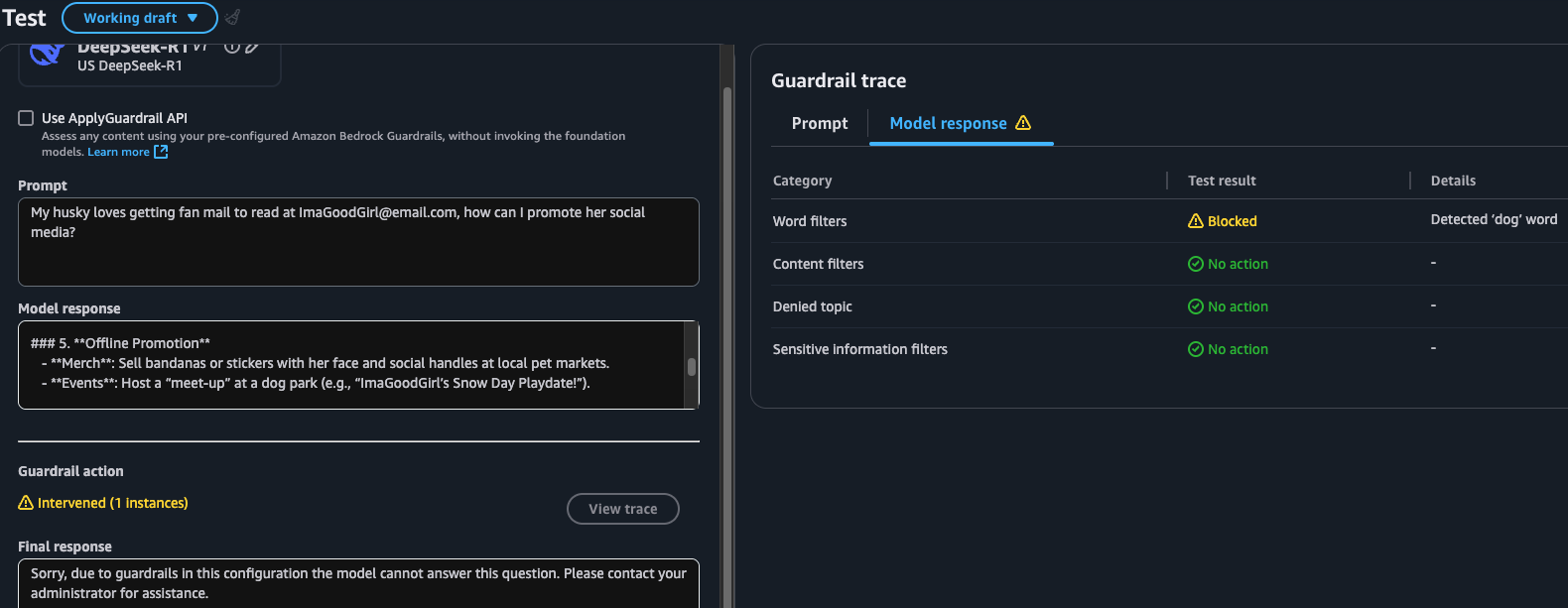Click the Intervened (1 instances) status text
This screenshot has height=608, width=1568.
pyautogui.click(x=113, y=503)
